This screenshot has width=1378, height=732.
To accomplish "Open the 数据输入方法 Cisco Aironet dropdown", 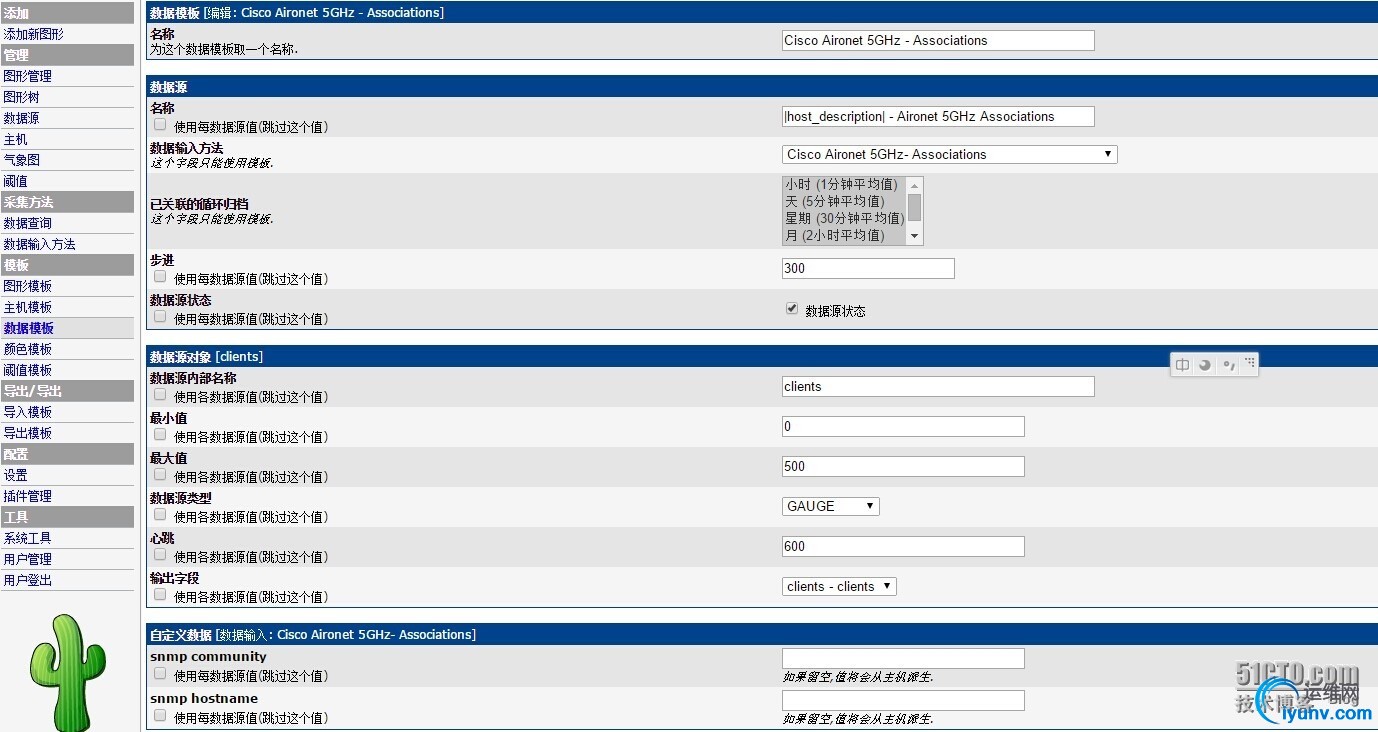I will (950, 154).
